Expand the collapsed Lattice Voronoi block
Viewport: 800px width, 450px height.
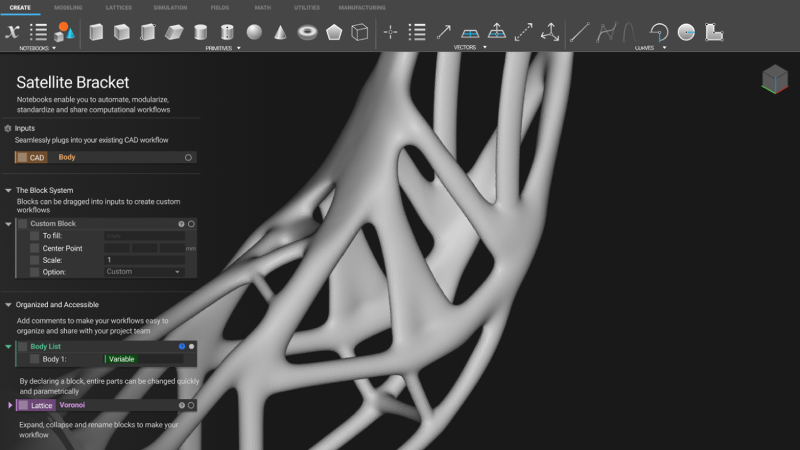pyautogui.click(x=10, y=405)
